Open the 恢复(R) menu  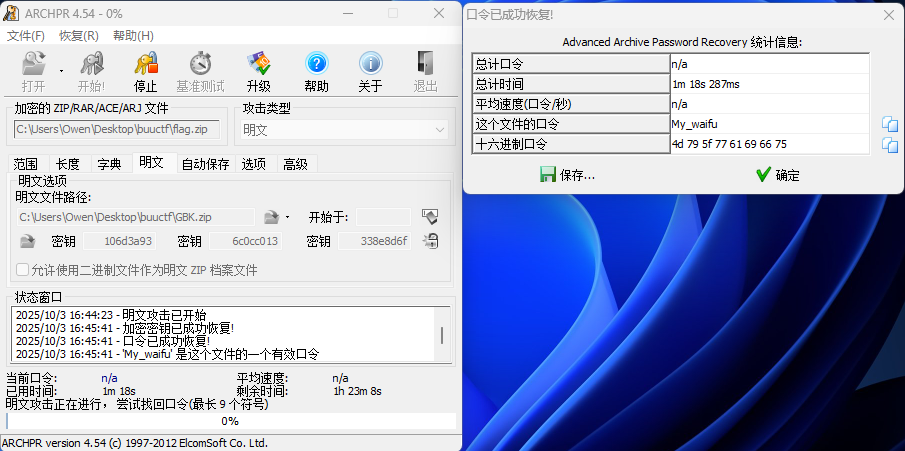coord(79,36)
